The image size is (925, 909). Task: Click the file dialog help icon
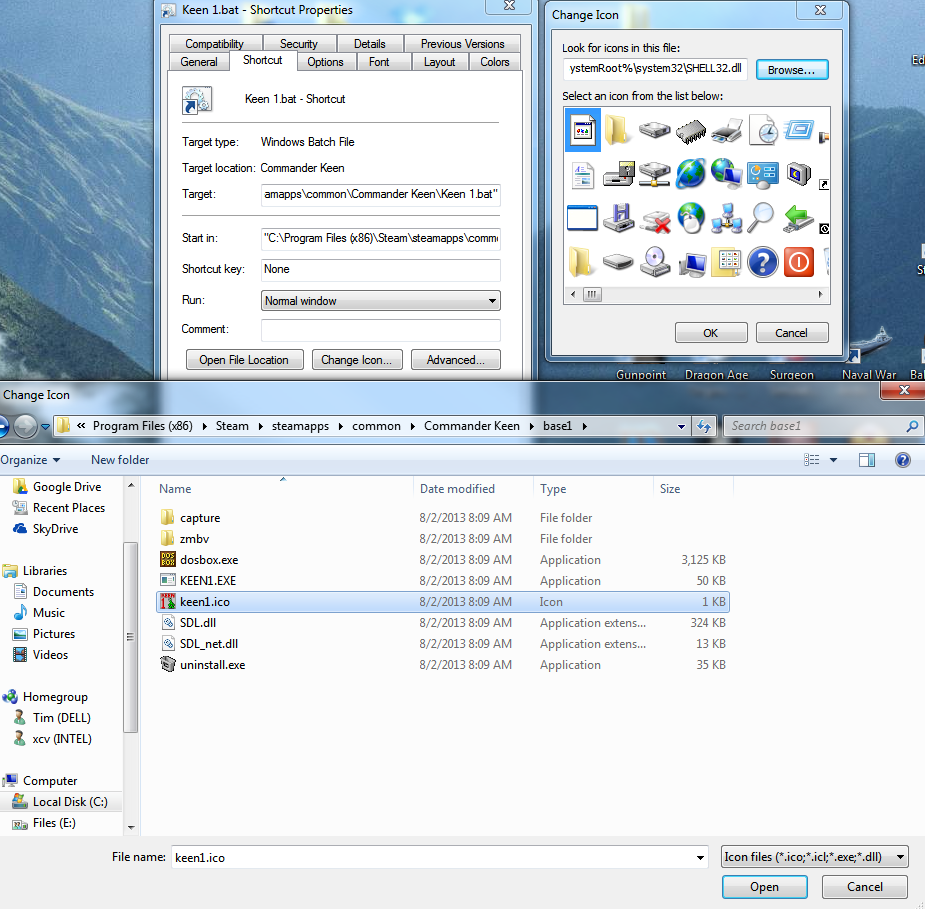903,460
